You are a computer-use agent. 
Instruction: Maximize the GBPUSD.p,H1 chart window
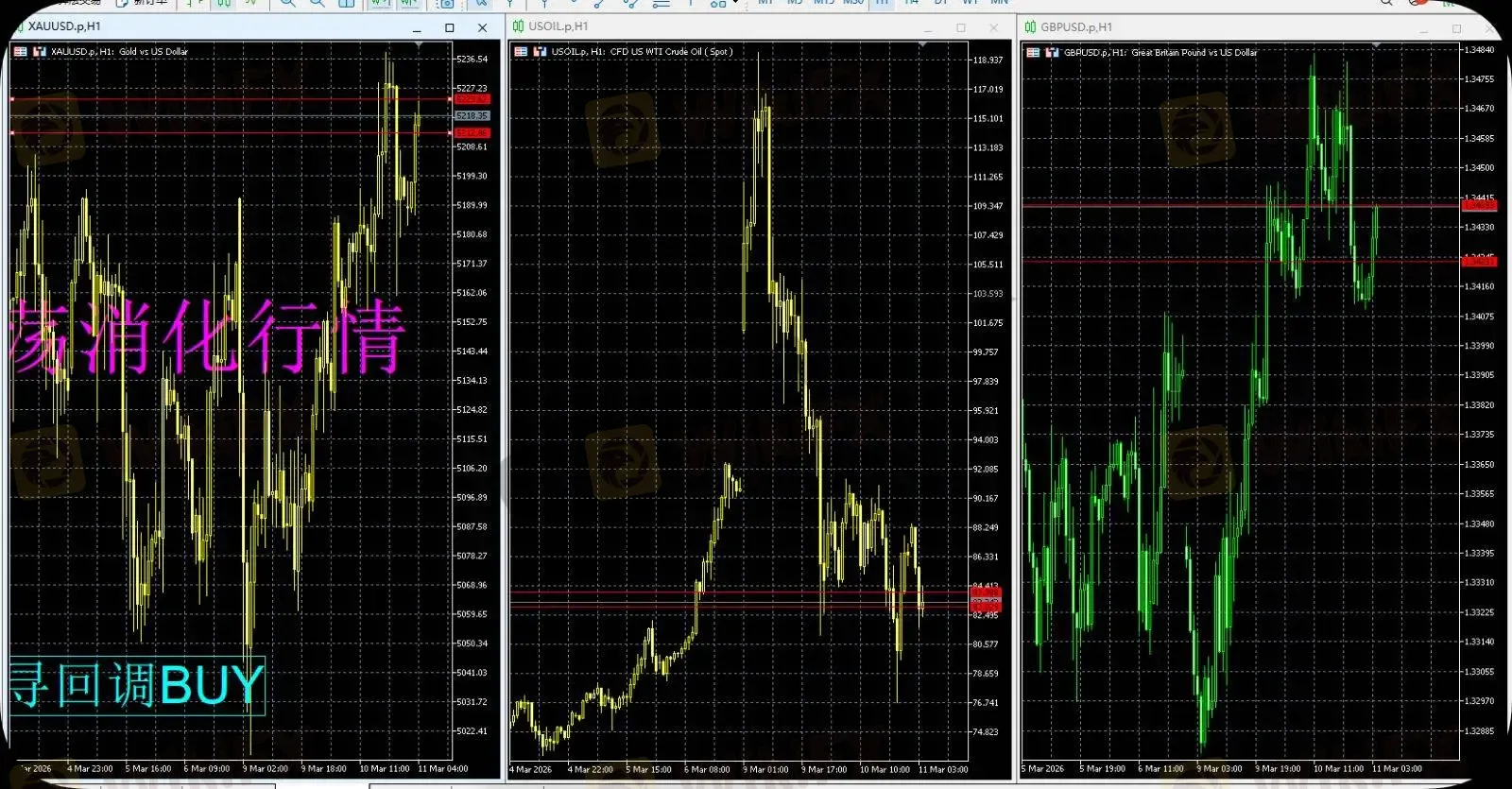click(1456, 29)
